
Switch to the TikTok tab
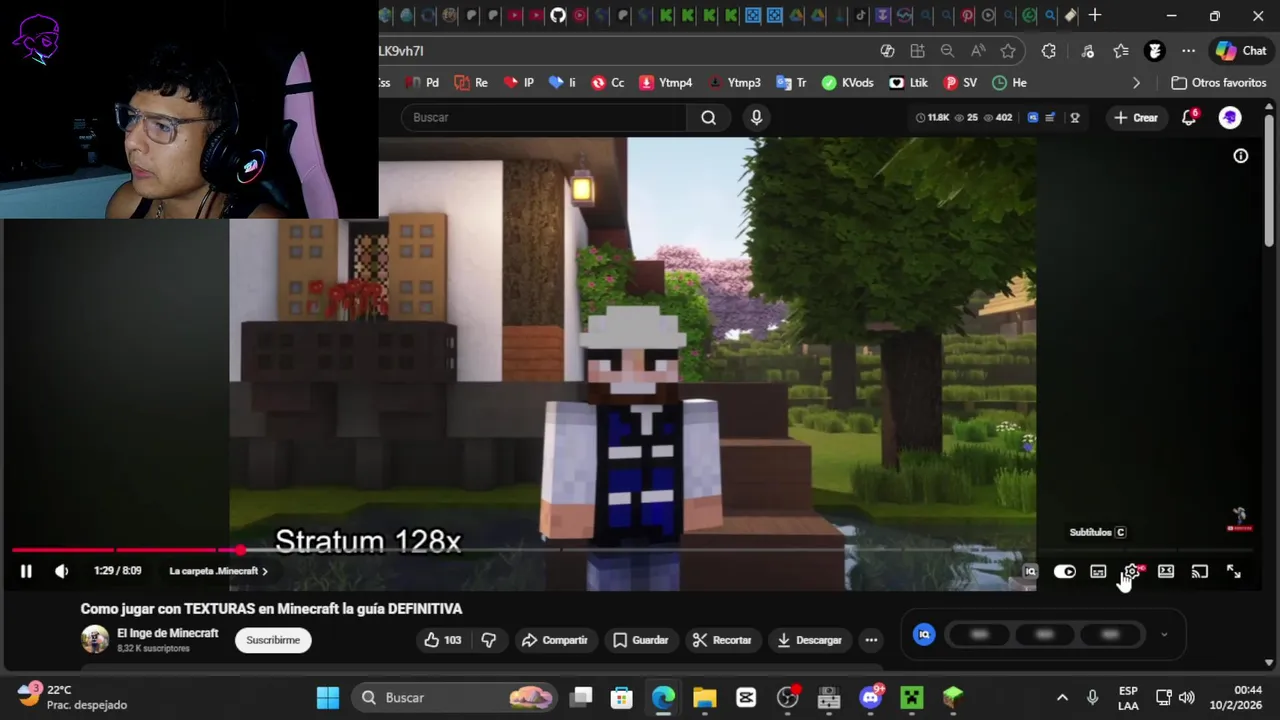tap(860, 15)
